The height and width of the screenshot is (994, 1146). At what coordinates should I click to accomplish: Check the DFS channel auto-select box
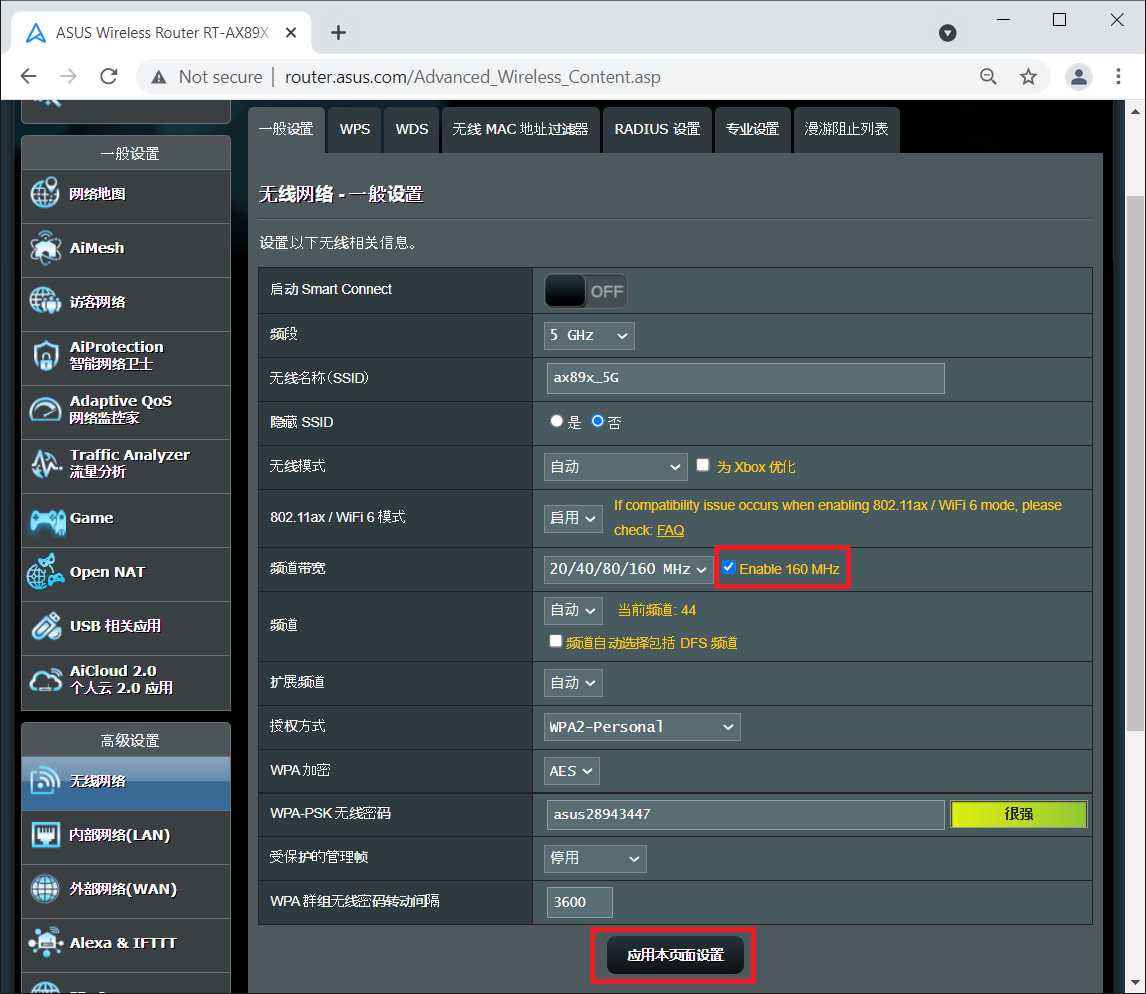[x=555, y=641]
